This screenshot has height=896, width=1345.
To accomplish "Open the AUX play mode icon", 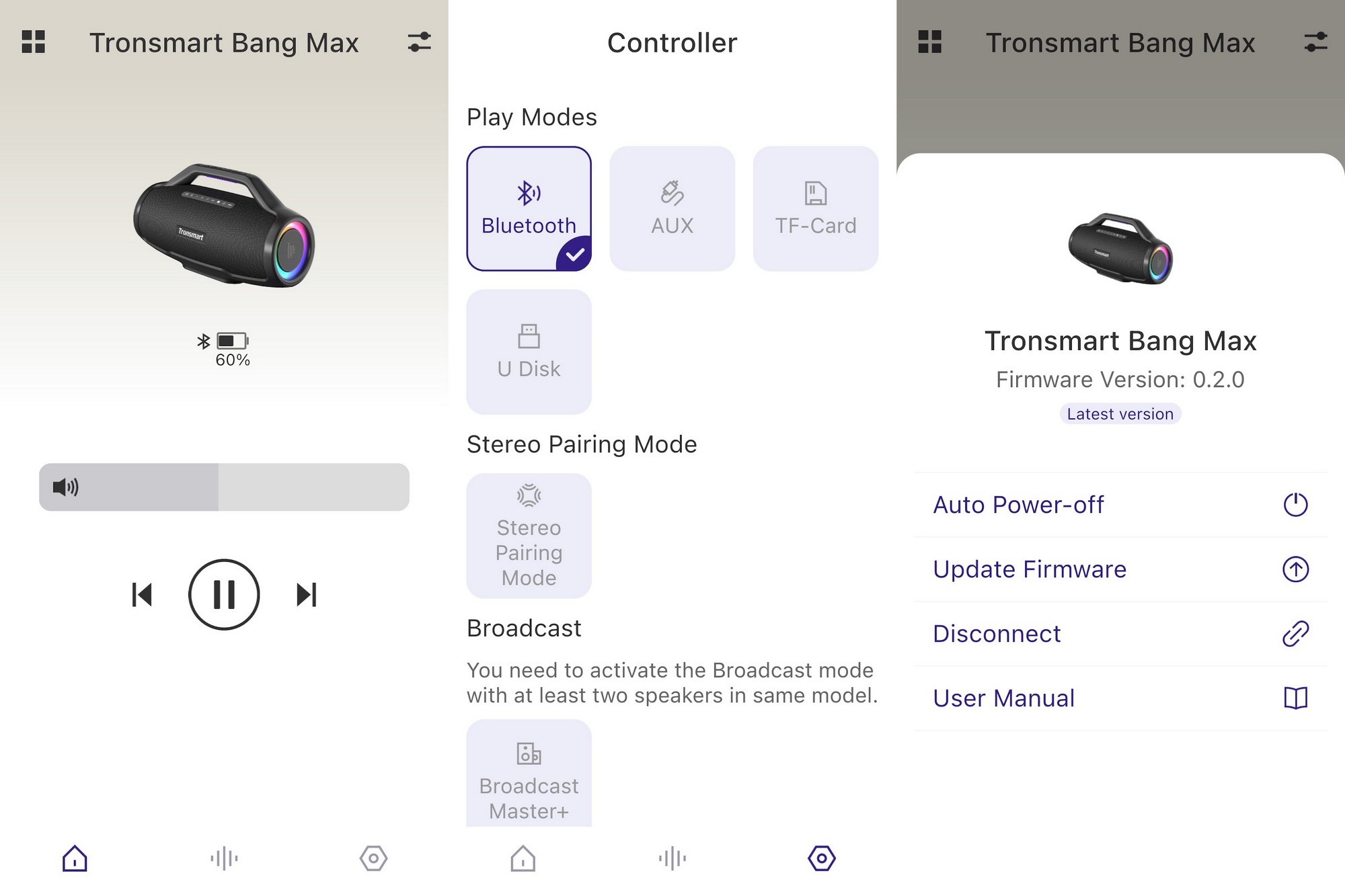I will pos(672,207).
